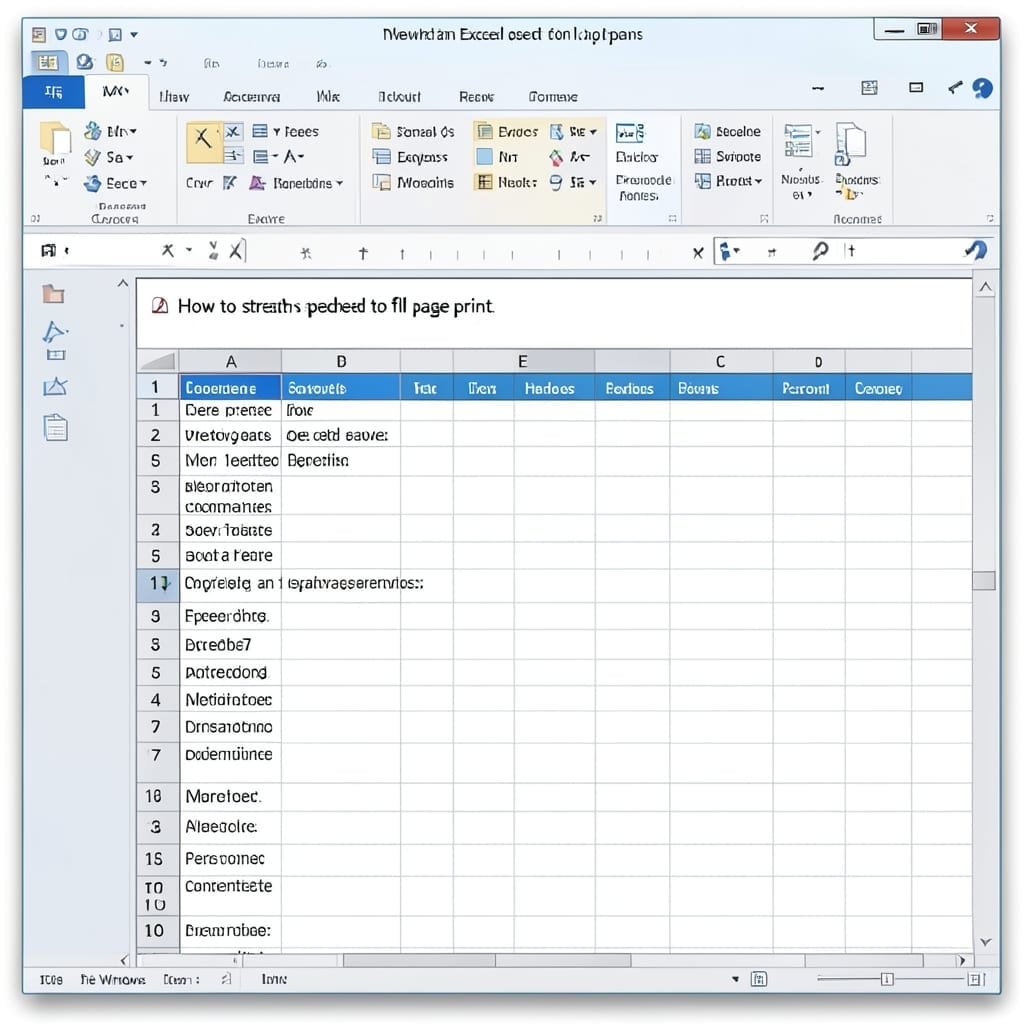Screen dimensions: 1024x1024
Task: Open the blue help question mark icon
Action: [982, 88]
